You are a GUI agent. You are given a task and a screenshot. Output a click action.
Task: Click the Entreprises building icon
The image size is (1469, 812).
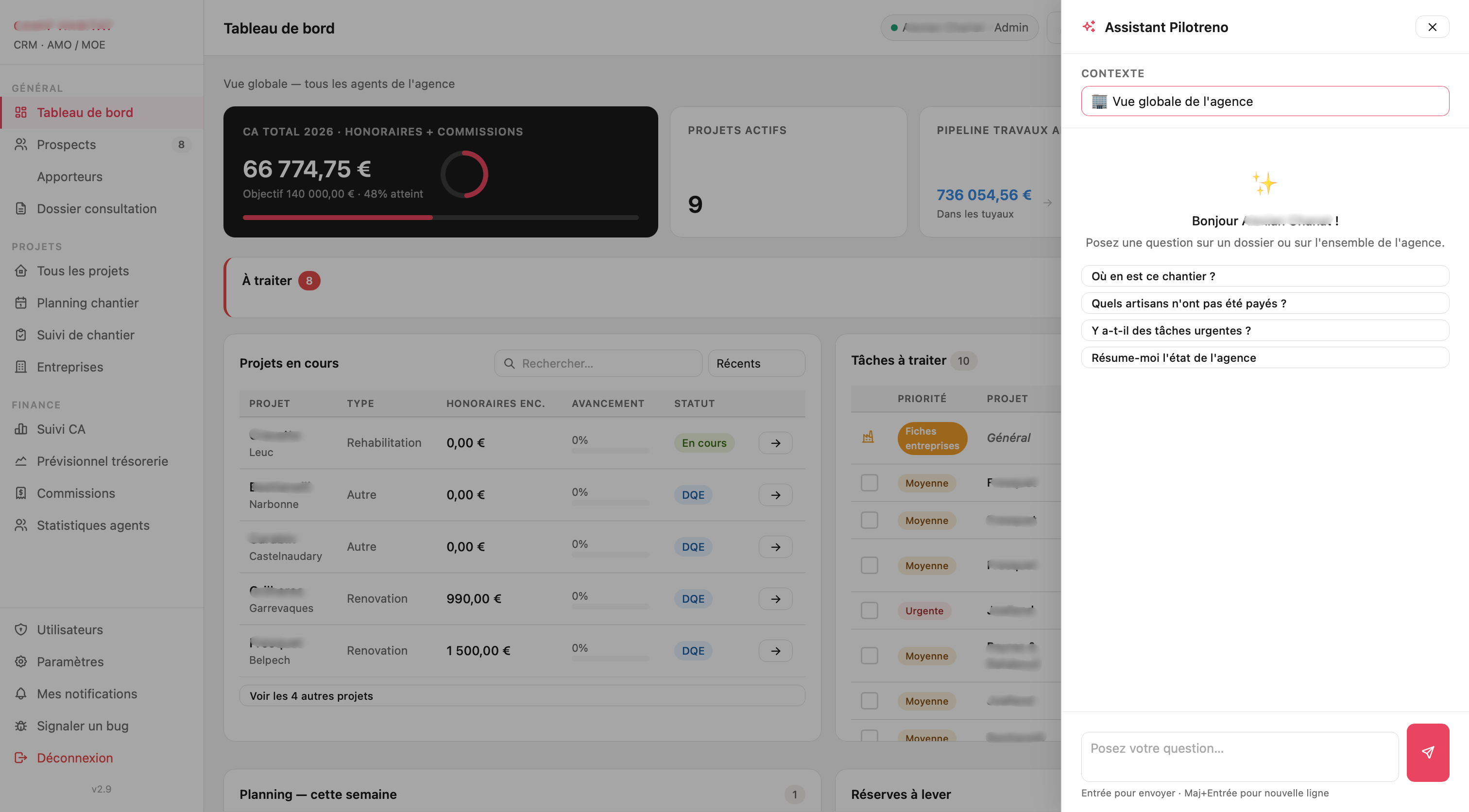coord(21,367)
